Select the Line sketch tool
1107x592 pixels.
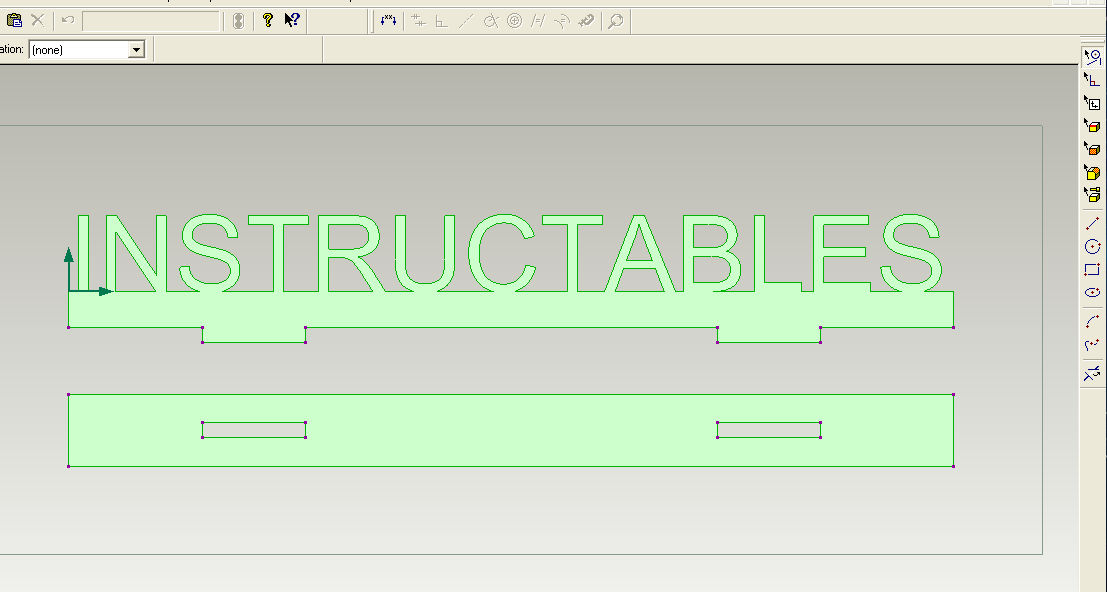pos(1092,224)
